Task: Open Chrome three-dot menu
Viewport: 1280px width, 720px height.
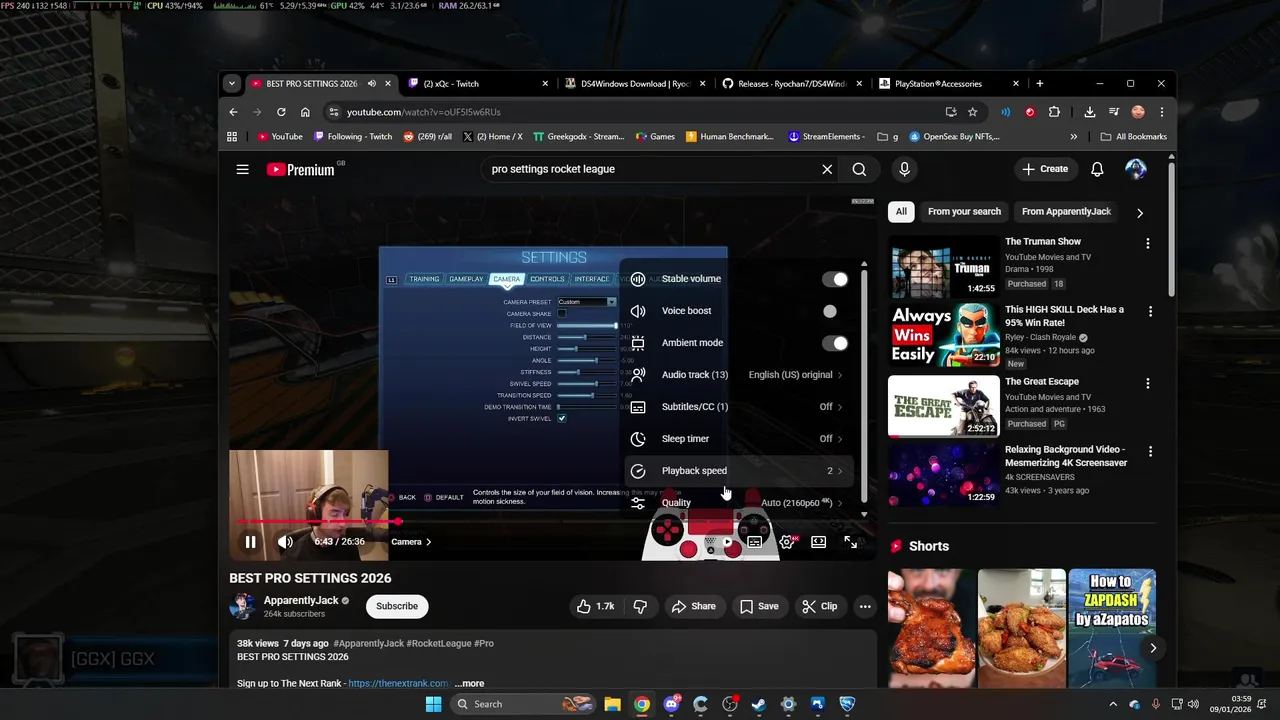Action: coord(1162,112)
